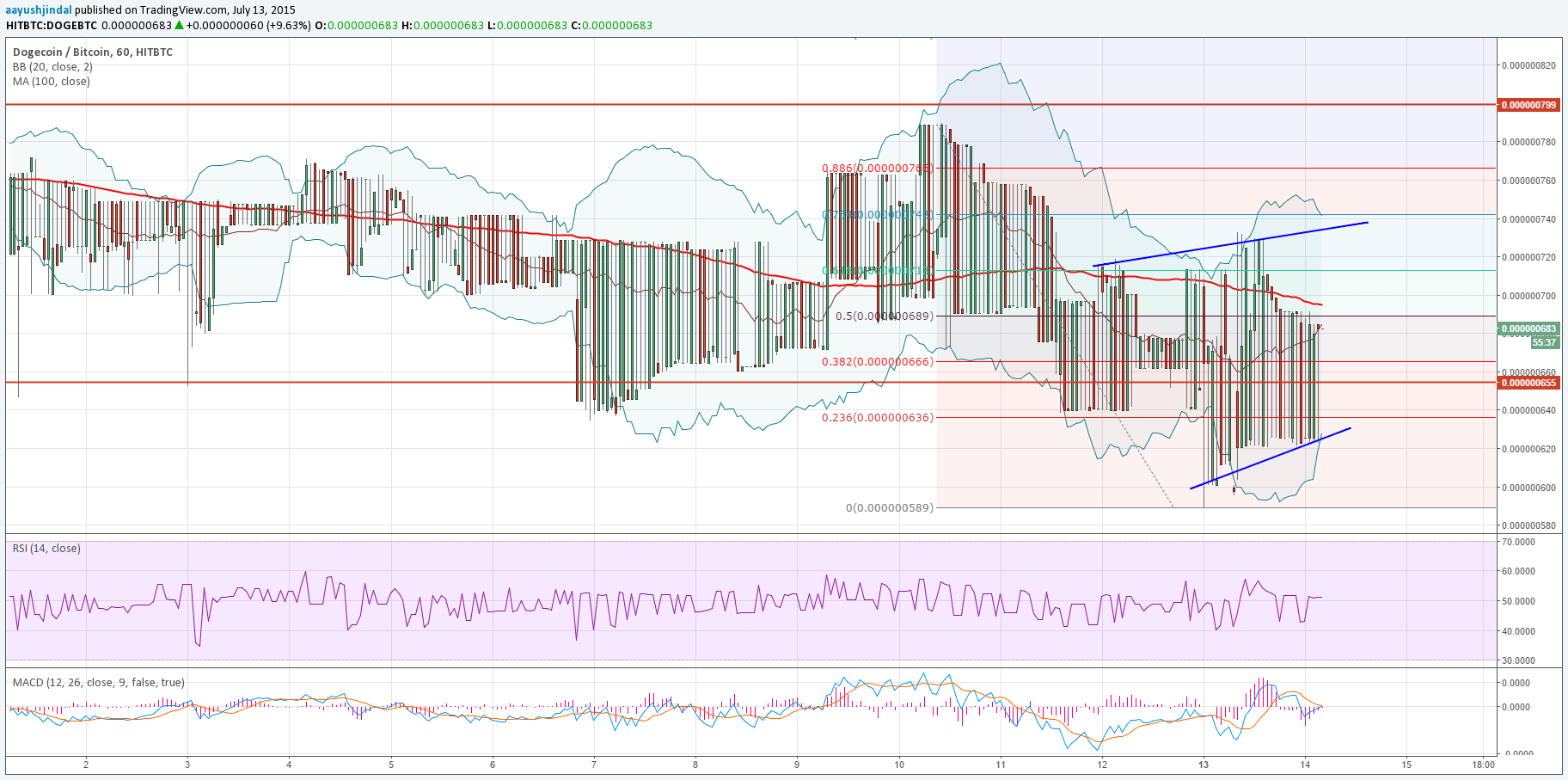The height and width of the screenshot is (780, 1568).
Task: Click the 18:00 time axis label
Action: click(1483, 765)
